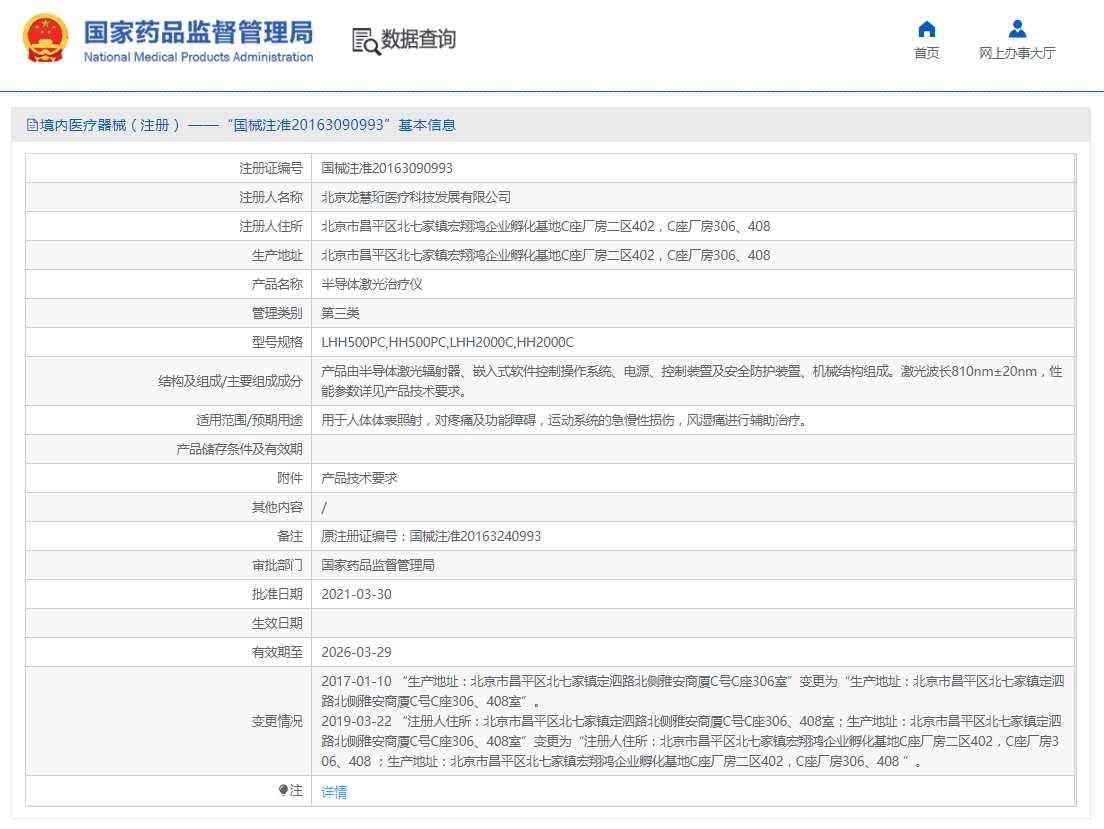Go to 首页 via its text label
1104x829 pixels.
click(x=927, y=54)
